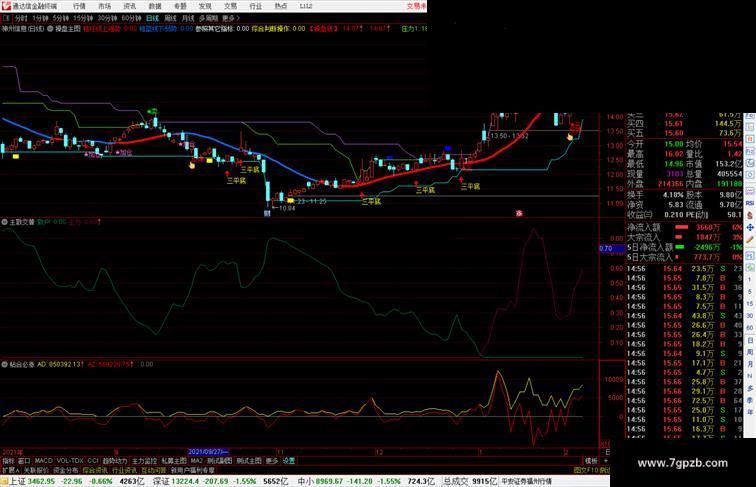Select the 15-minute period in right sidebar
This screenshot has width=756, height=487.
pos(750,304)
